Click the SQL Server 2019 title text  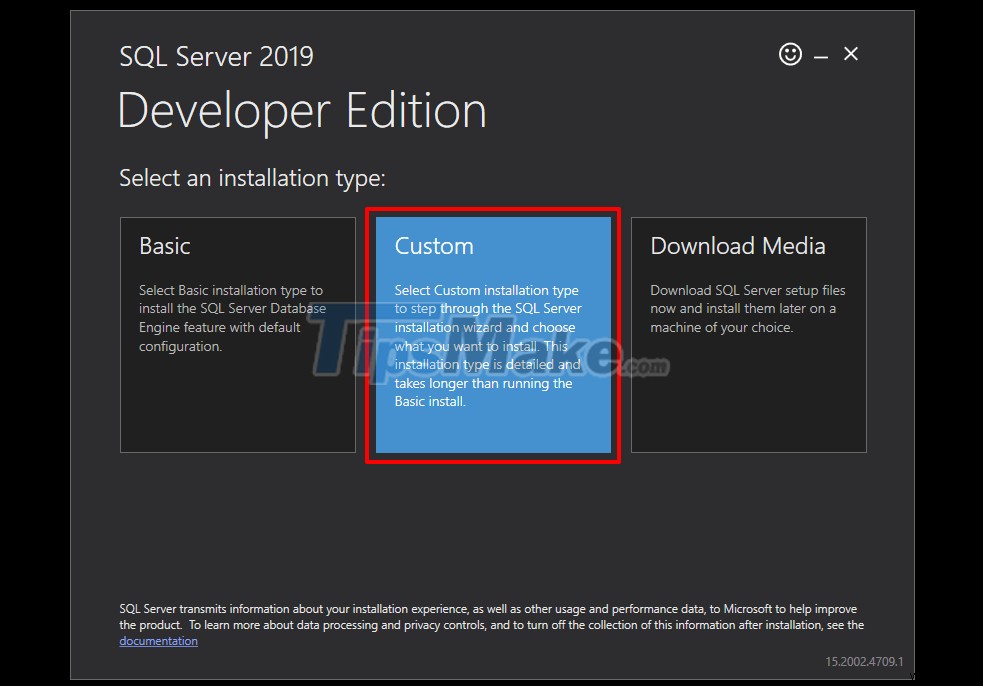(x=216, y=56)
